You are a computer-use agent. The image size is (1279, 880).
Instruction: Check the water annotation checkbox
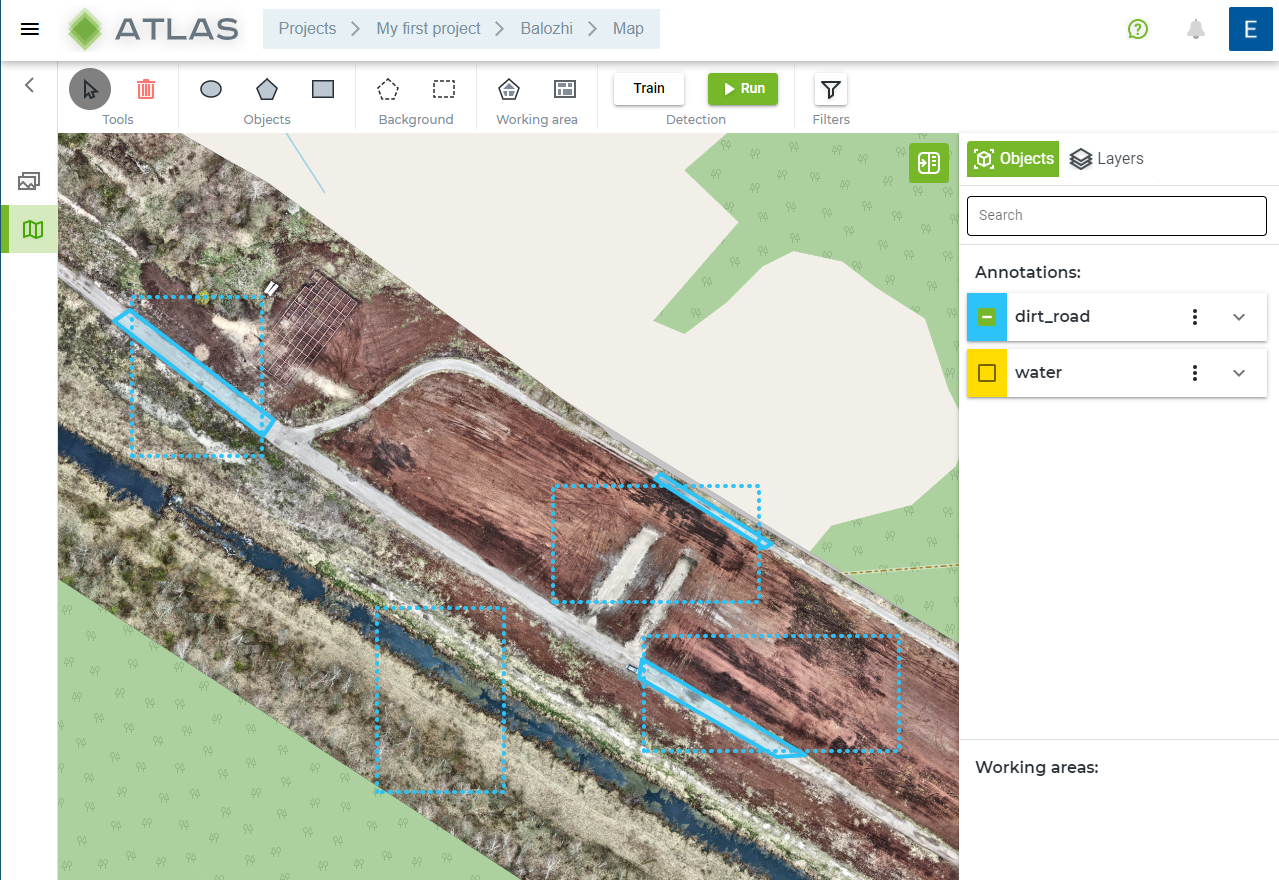click(987, 373)
